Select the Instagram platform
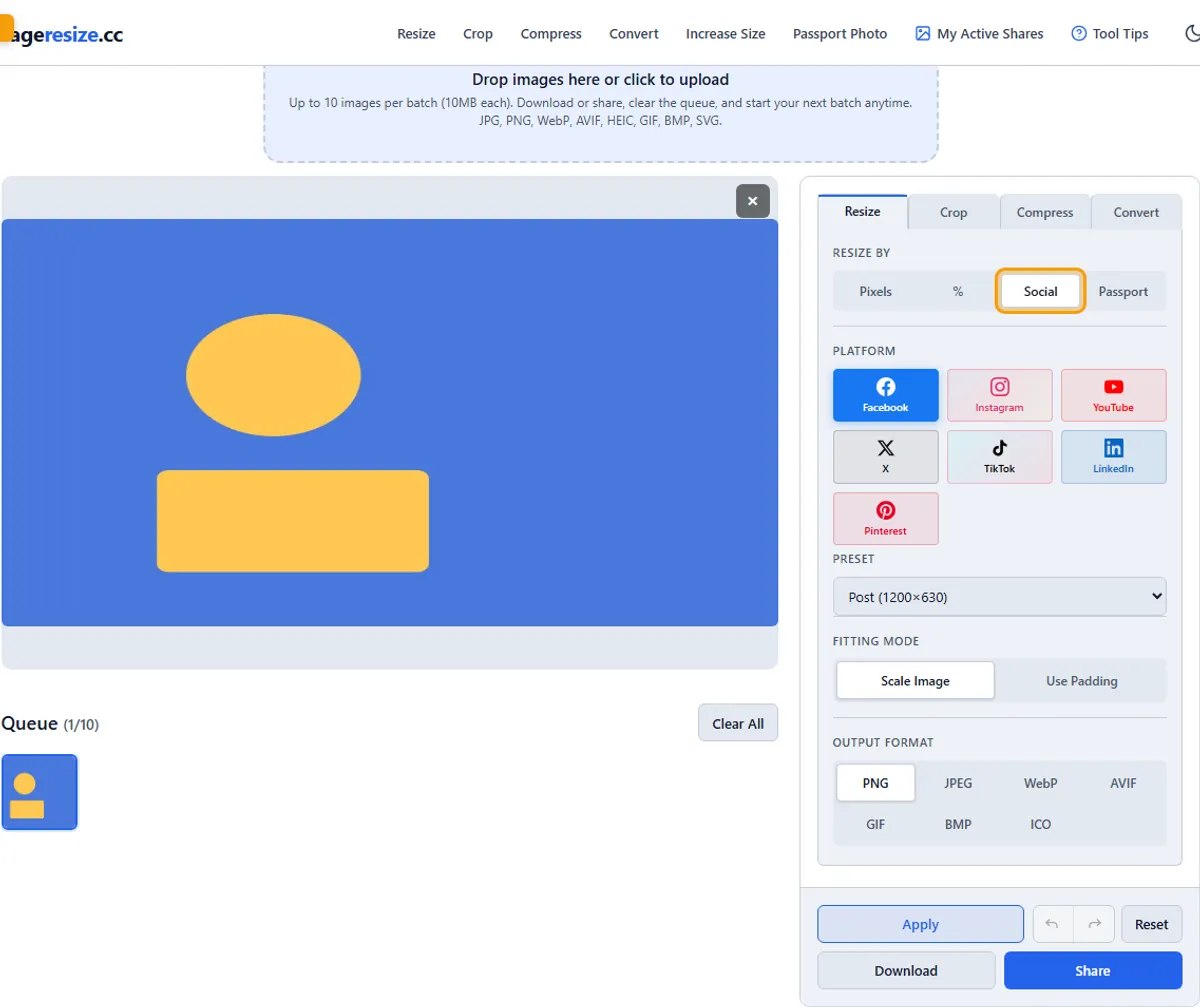 (999, 395)
